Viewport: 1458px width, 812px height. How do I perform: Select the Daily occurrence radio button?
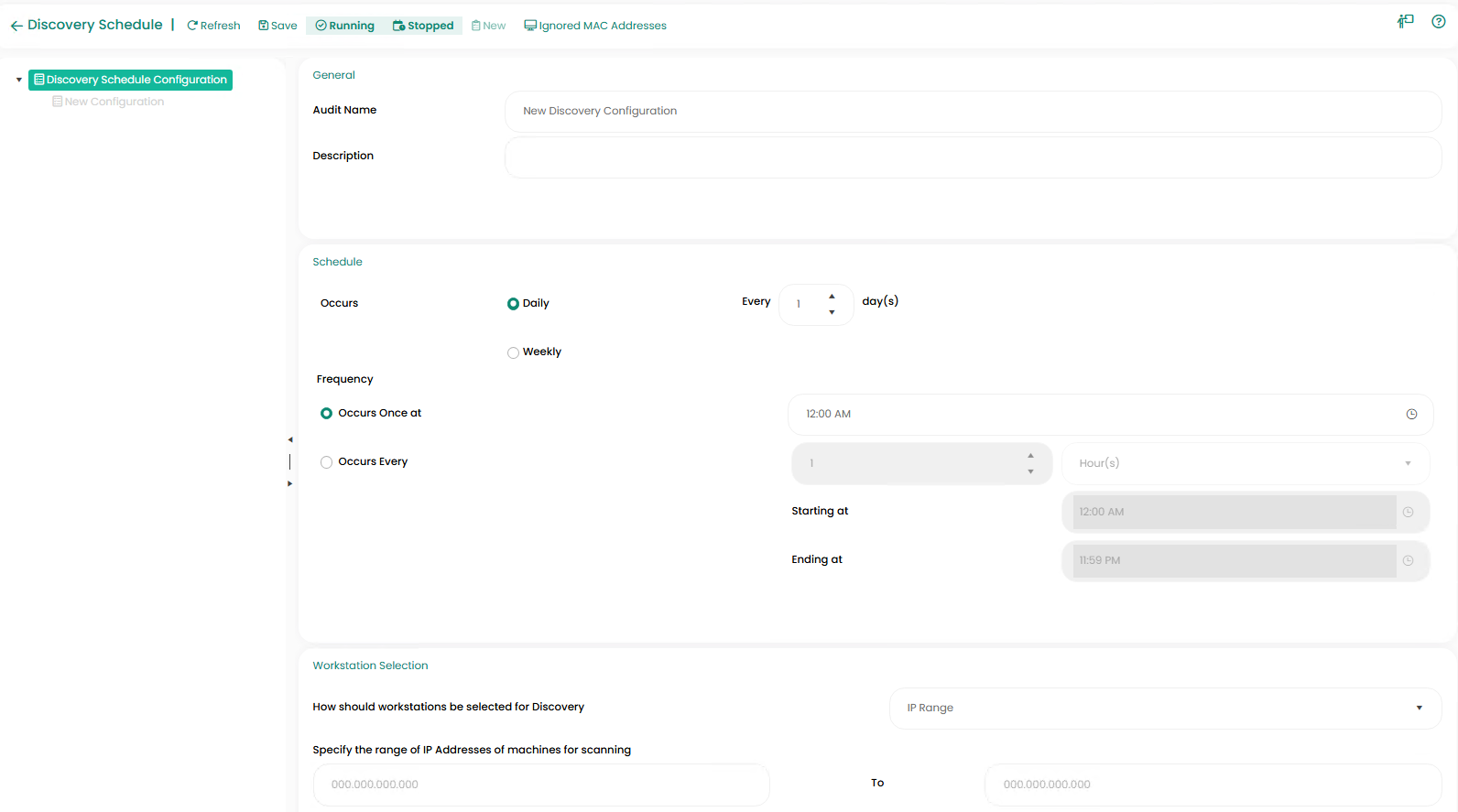(x=513, y=304)
